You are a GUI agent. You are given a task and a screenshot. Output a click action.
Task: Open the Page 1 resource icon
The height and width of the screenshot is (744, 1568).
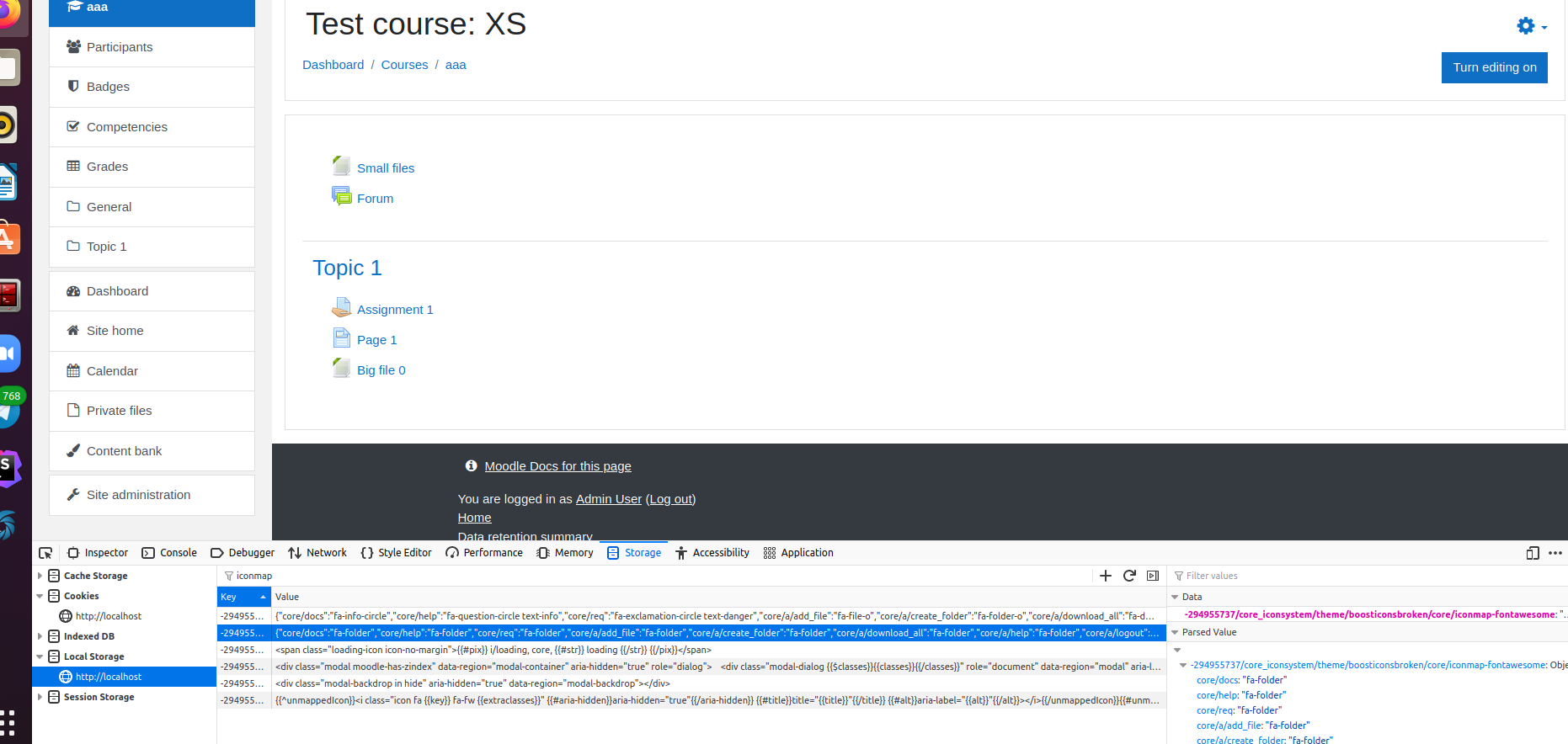pyautogui.click(x=341, y=337)
